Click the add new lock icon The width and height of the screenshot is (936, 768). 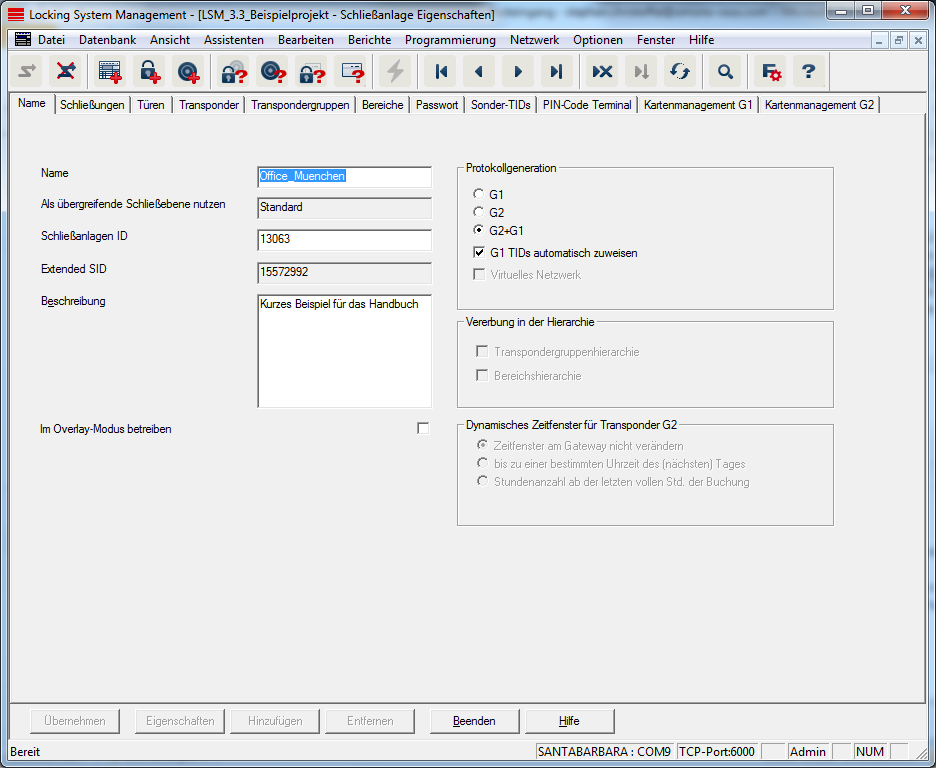click(x=149, y=72)
